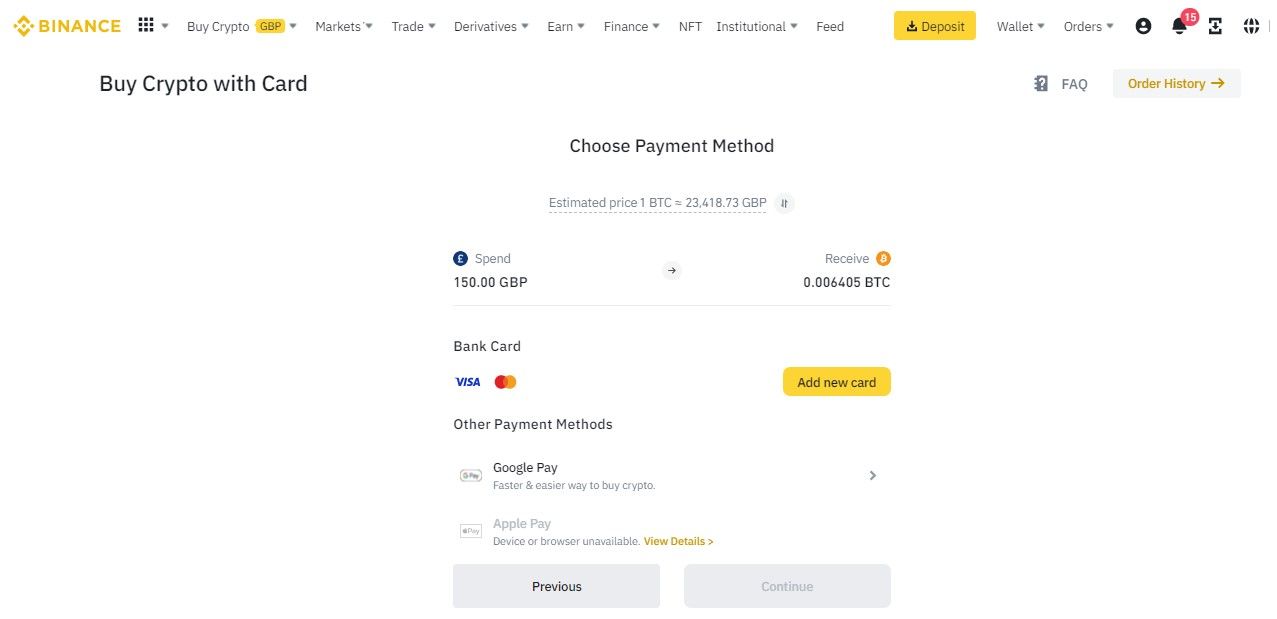1277x619 pixels.
Task: Open the Derivatives menu
Action: tap(491, 27)
